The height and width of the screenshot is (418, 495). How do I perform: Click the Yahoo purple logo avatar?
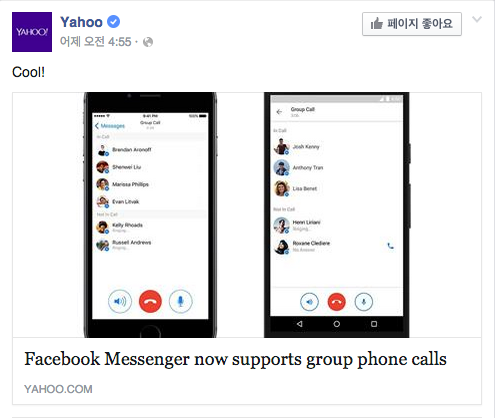point(32,32)
